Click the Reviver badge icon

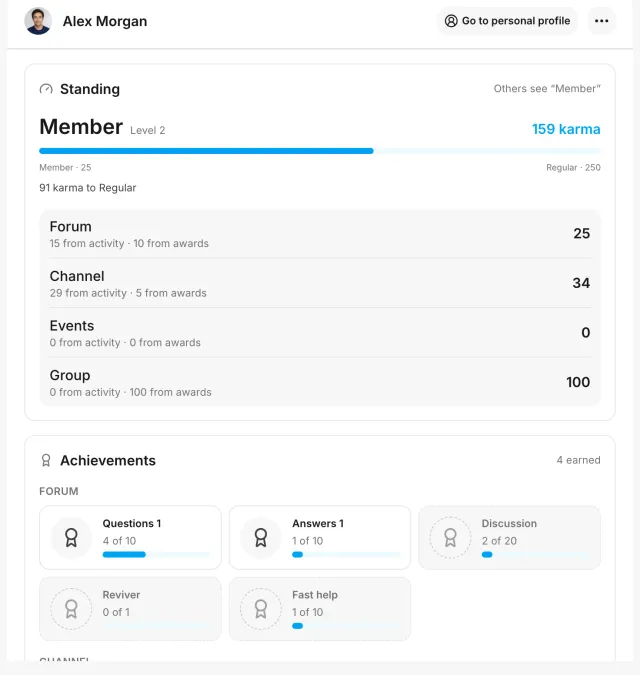[71, 609]
